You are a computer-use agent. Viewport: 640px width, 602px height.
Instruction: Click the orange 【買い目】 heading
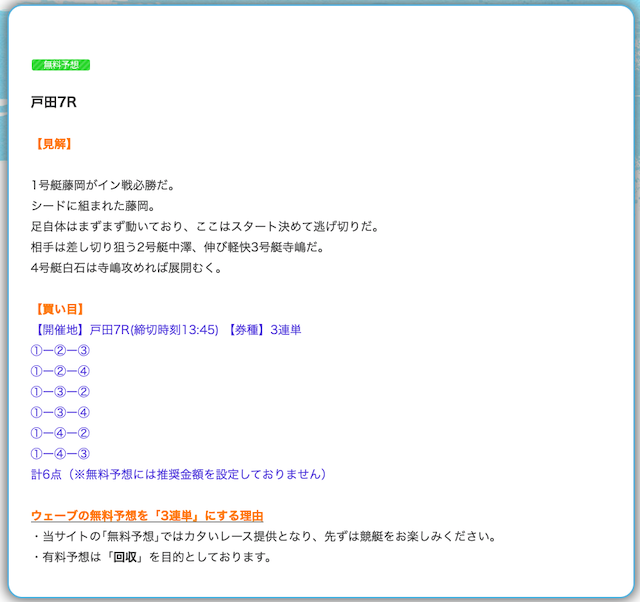click(60, 309)
